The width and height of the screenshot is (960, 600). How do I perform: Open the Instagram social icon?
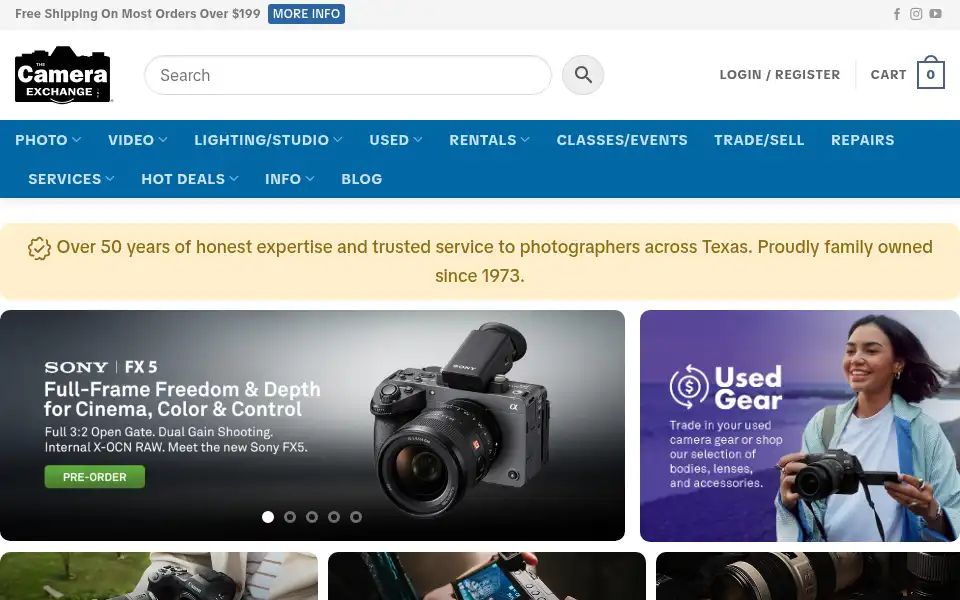(916, 14)
